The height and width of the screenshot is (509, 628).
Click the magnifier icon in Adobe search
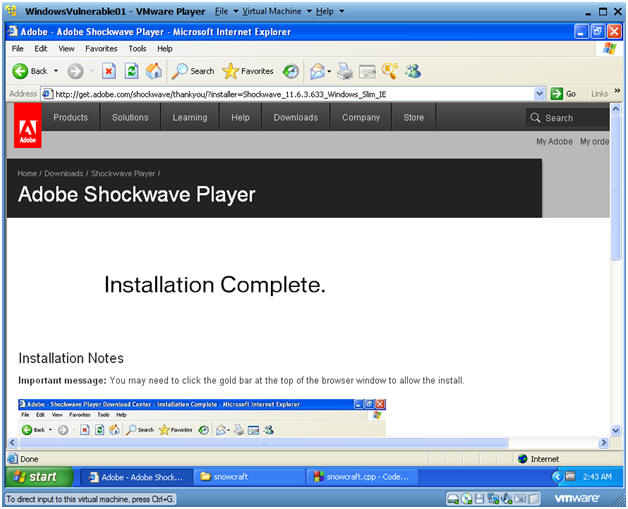click(535, 118)
